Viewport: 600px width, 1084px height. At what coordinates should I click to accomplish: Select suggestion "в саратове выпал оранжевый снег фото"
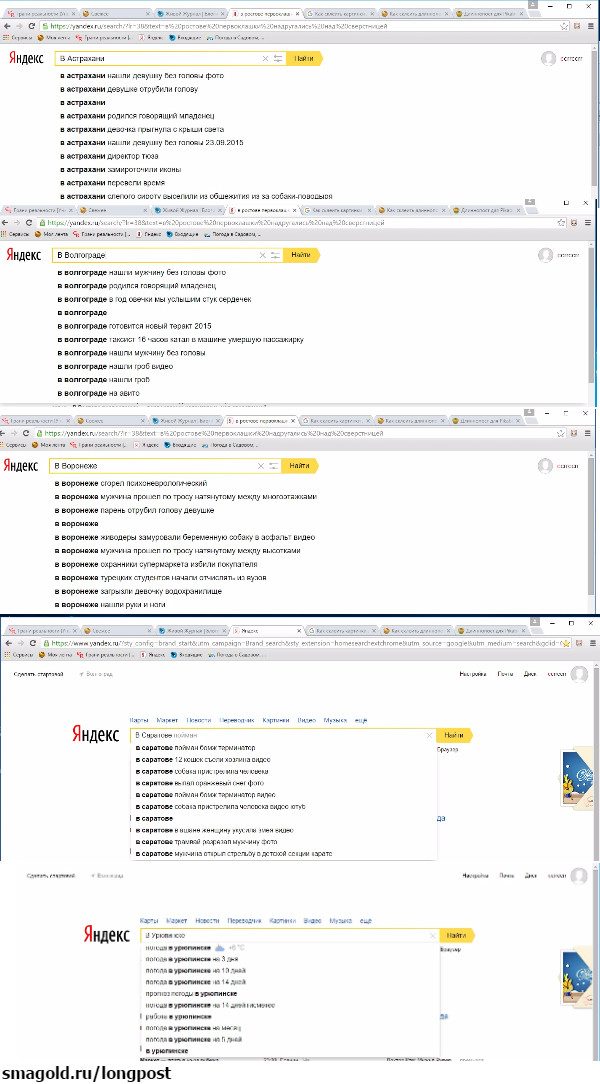[199, 783]
